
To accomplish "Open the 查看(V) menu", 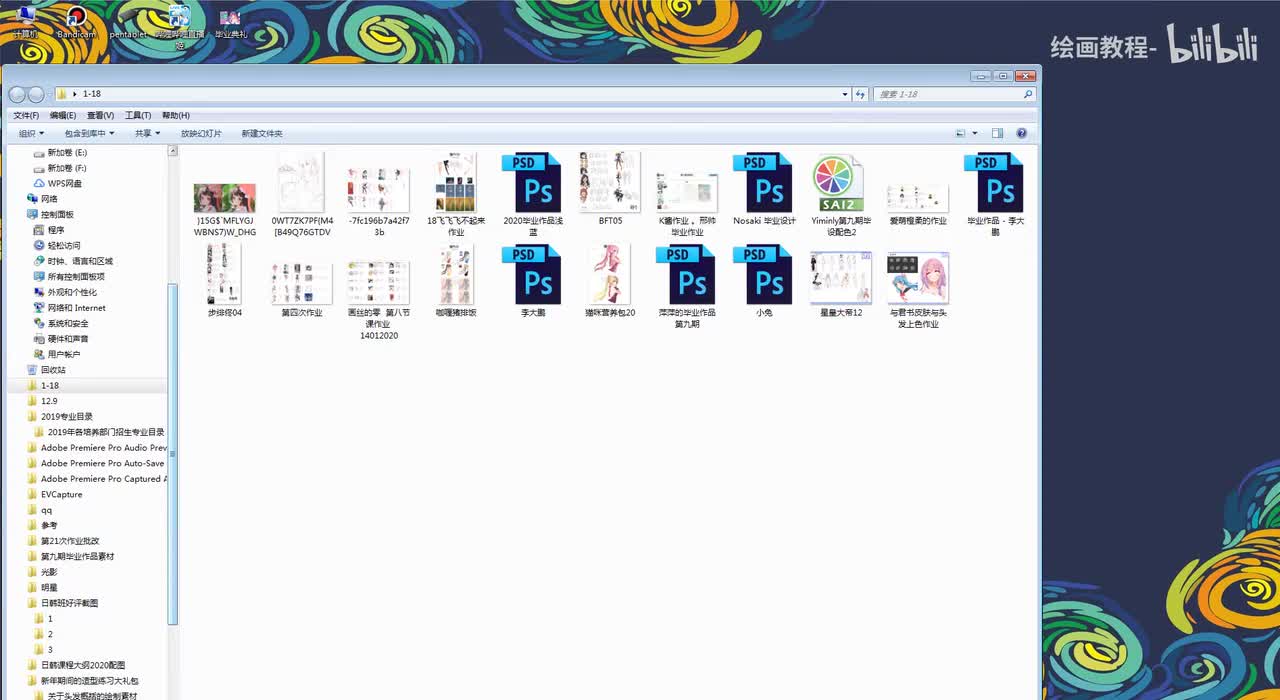I will coord(100,115).
